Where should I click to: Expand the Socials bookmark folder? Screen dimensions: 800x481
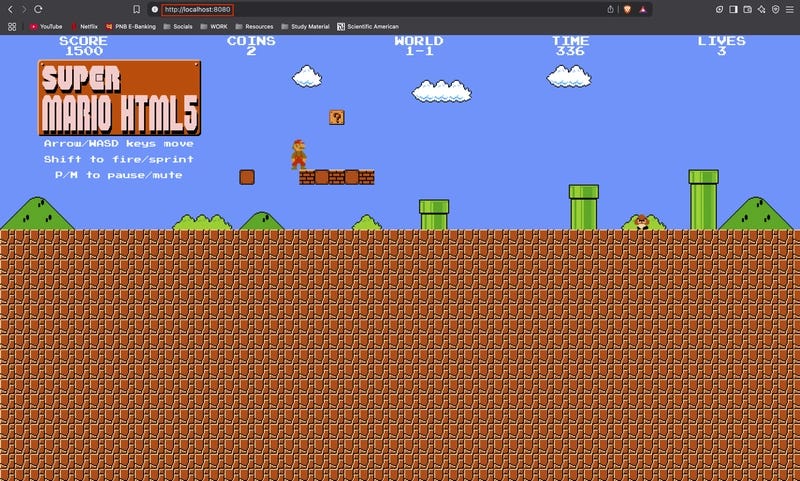(x=178, y=27)
